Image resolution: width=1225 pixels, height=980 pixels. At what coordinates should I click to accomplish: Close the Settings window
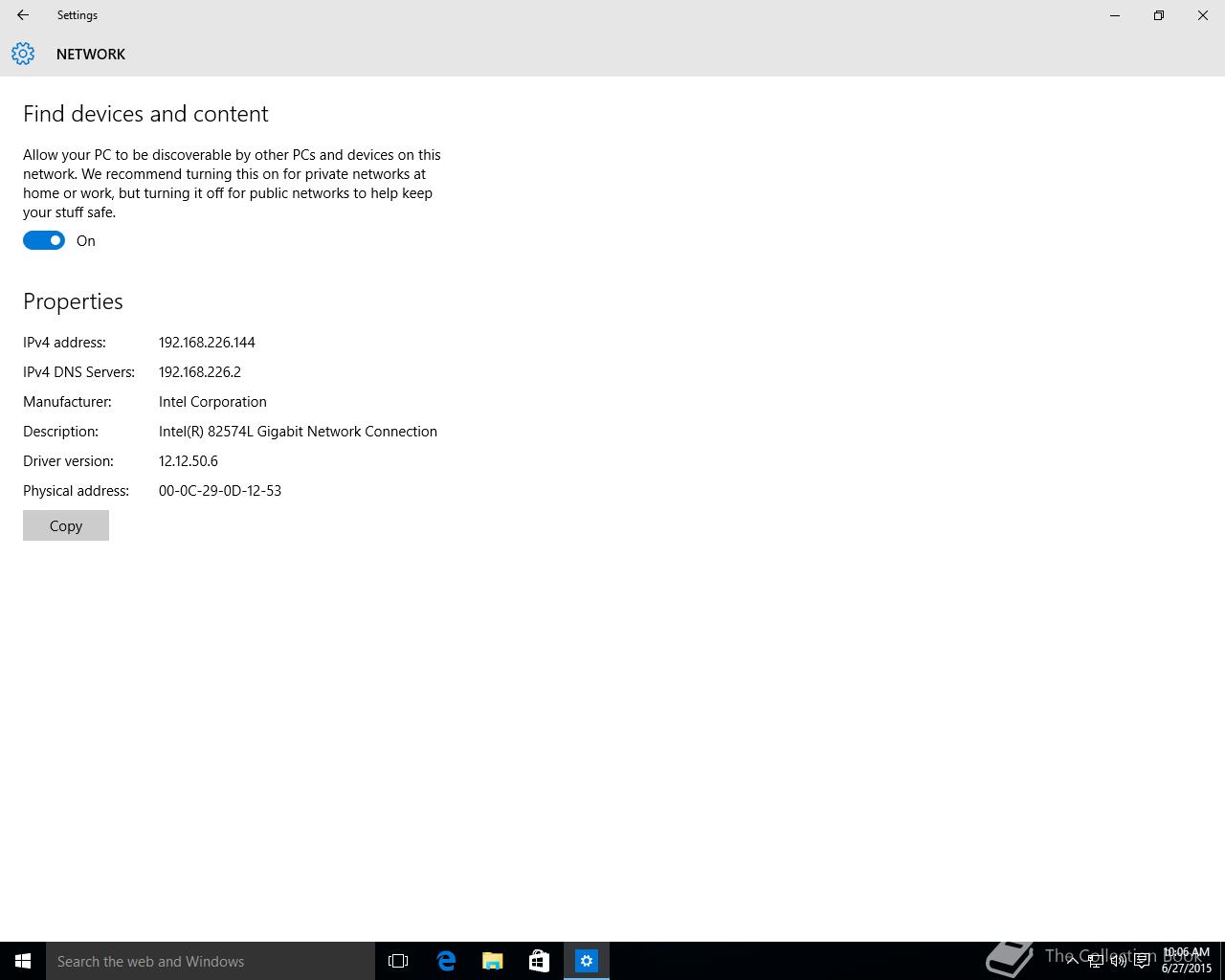[x=1203, y=15]
